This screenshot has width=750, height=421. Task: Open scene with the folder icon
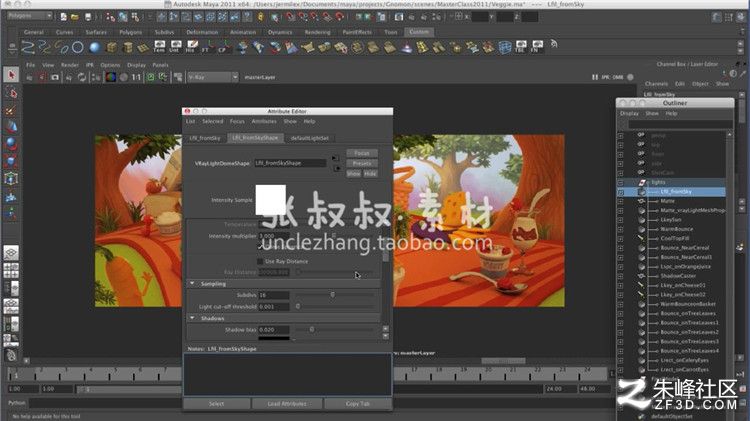tap(75, 17)
